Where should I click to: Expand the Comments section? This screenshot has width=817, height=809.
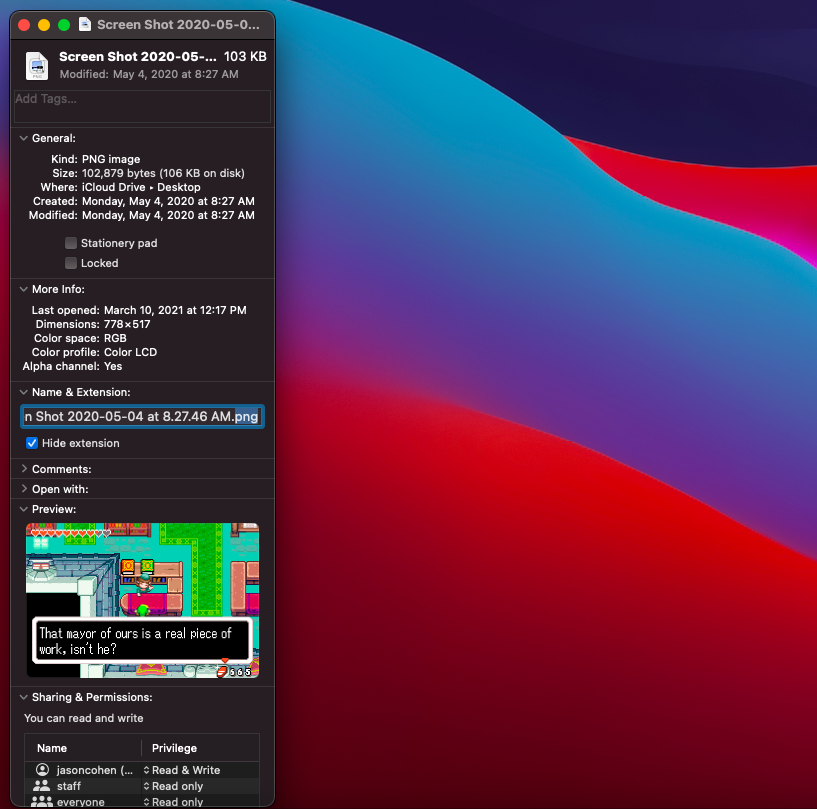(23, 469)
